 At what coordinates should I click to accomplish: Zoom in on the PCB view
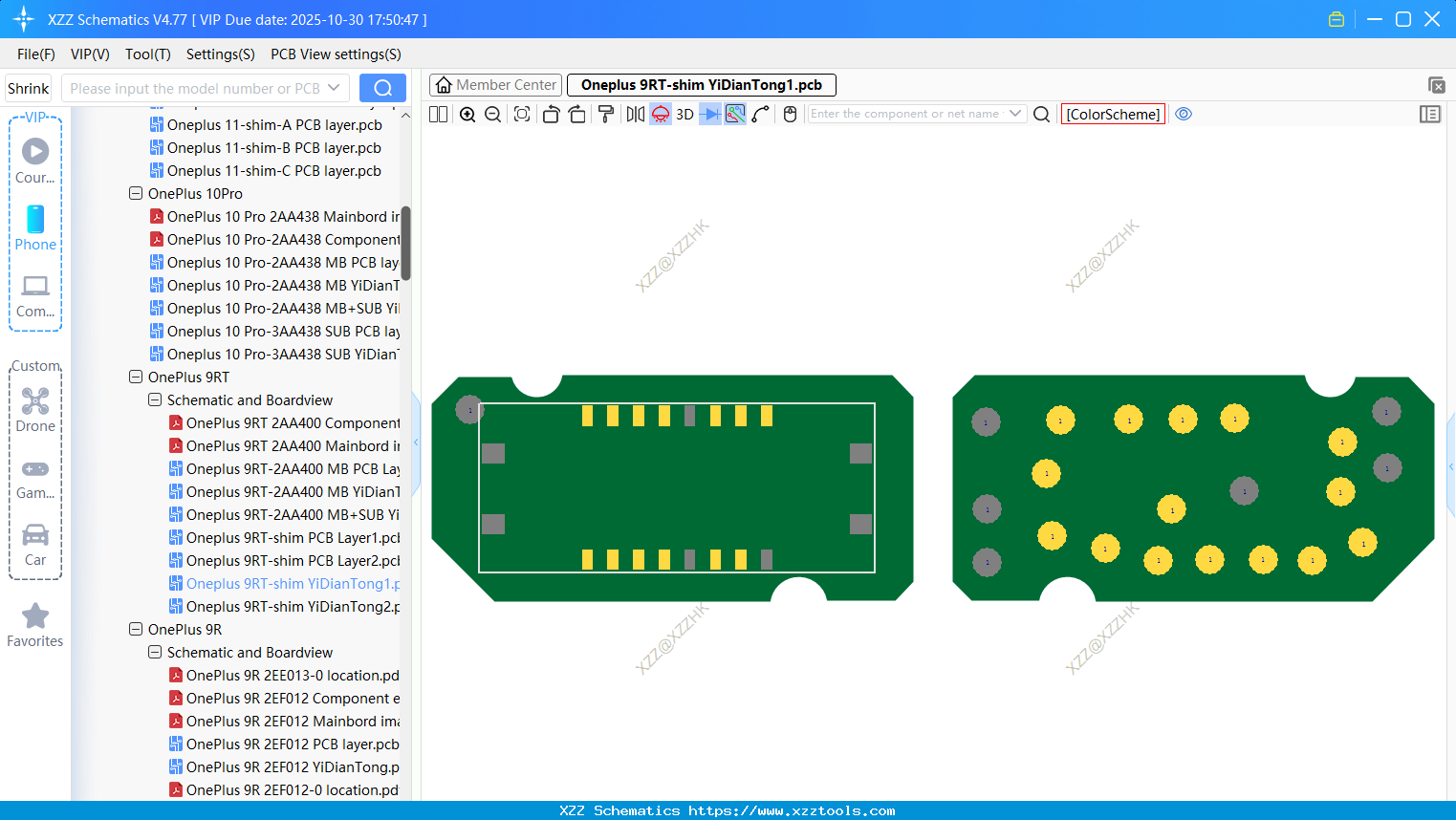point(467,114)
